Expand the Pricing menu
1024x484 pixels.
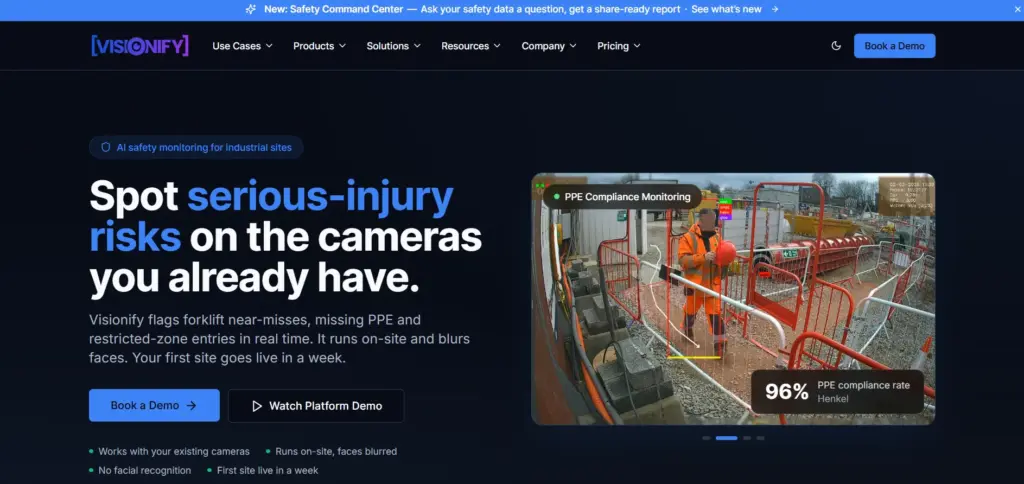click(x=618, y=46)
